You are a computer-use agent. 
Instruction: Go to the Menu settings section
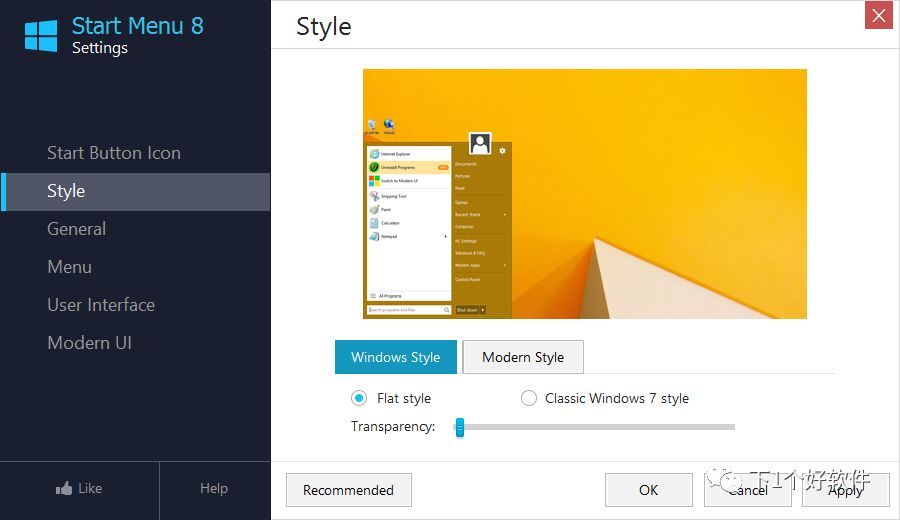[69, 267]
